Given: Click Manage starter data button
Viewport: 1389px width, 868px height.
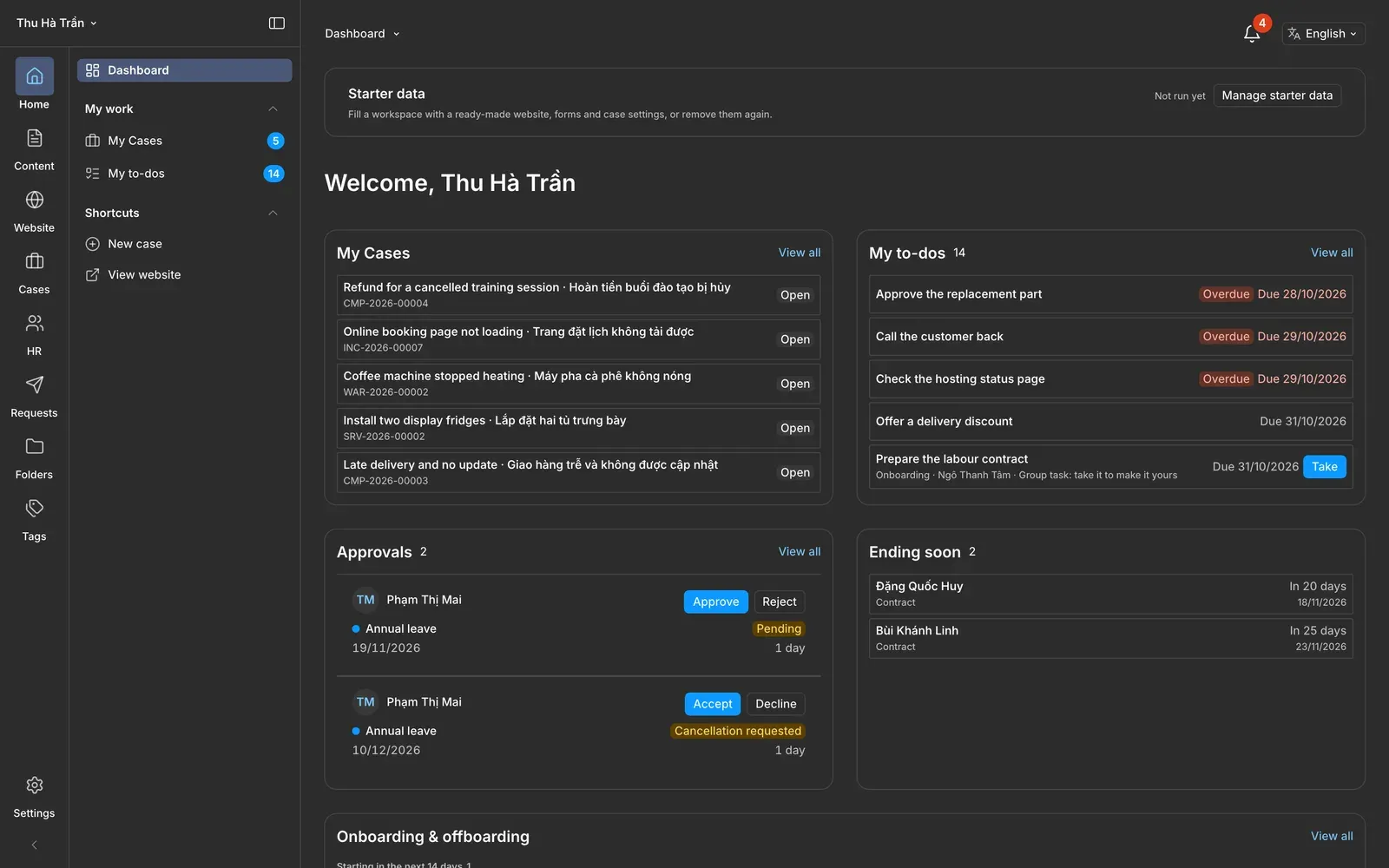Looking at the screenshot, I should point(1277,95).
